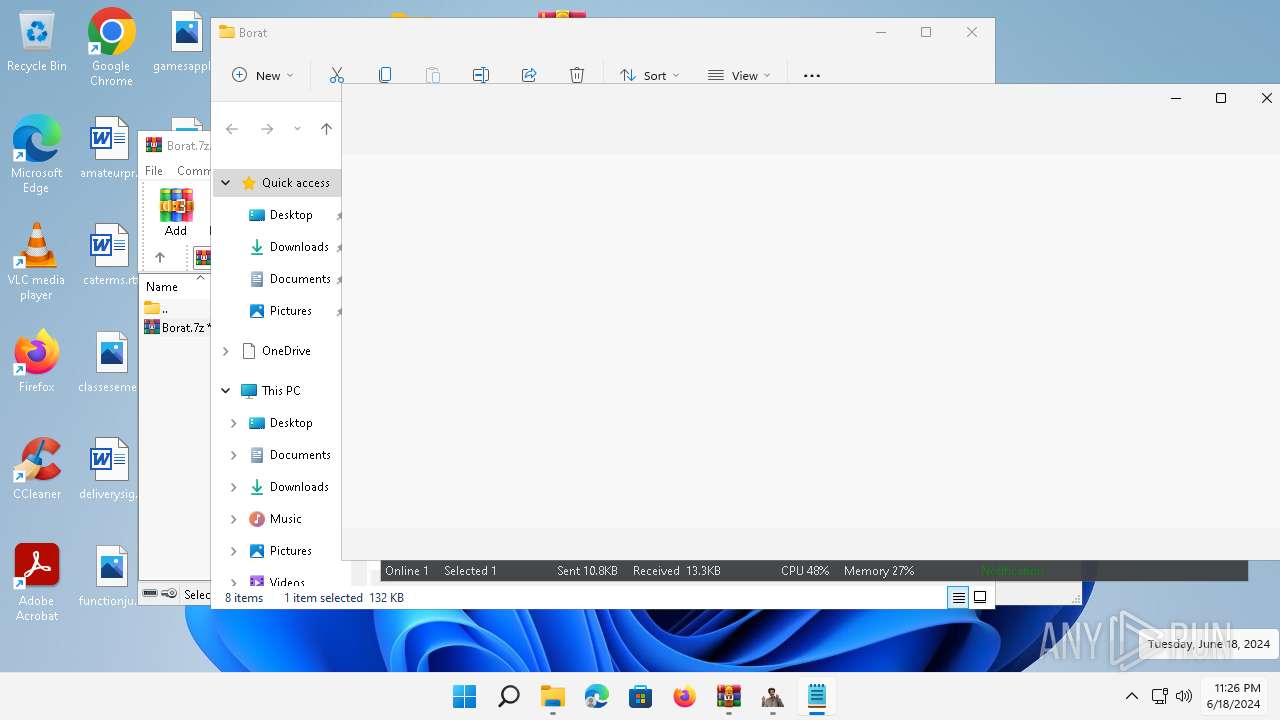This screenshot has width=1280, height=720.
Task: Click the Windows Start button
Action: pyautogui.click(x=465, y=696)
